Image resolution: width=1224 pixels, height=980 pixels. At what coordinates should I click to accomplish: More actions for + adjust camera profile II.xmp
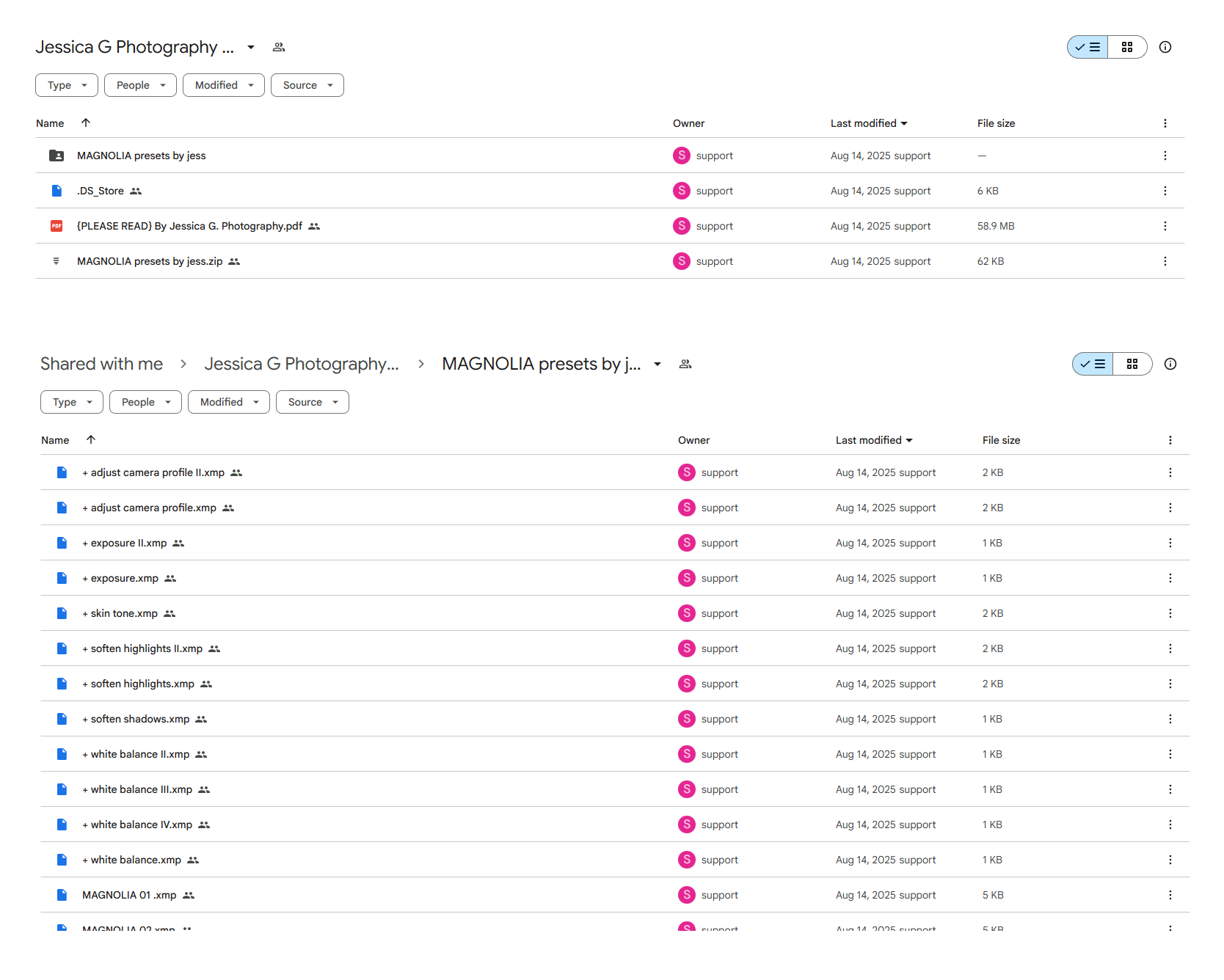point(1170,472)
